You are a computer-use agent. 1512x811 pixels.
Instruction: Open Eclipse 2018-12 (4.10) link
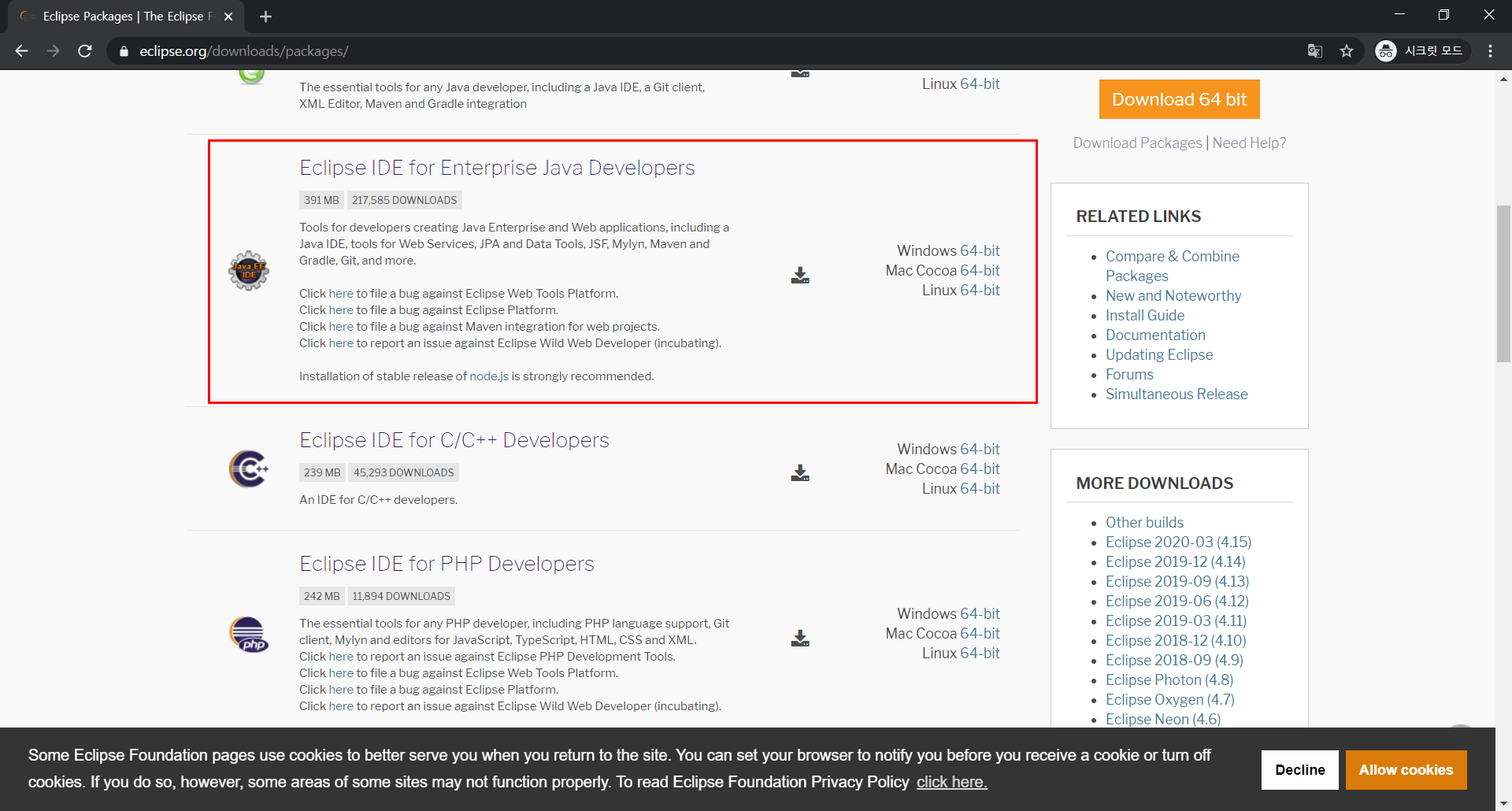[x=1176, y=641]
